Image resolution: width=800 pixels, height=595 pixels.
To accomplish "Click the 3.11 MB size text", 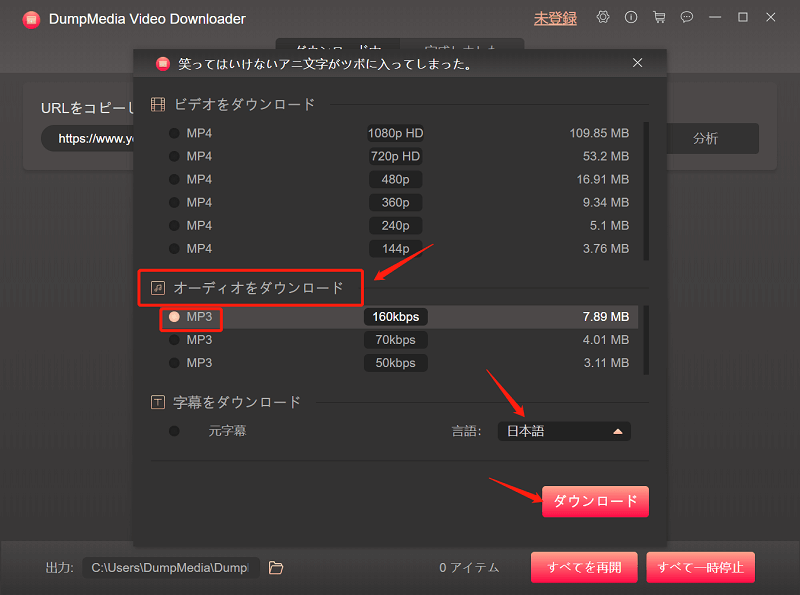I will [606, 363].
